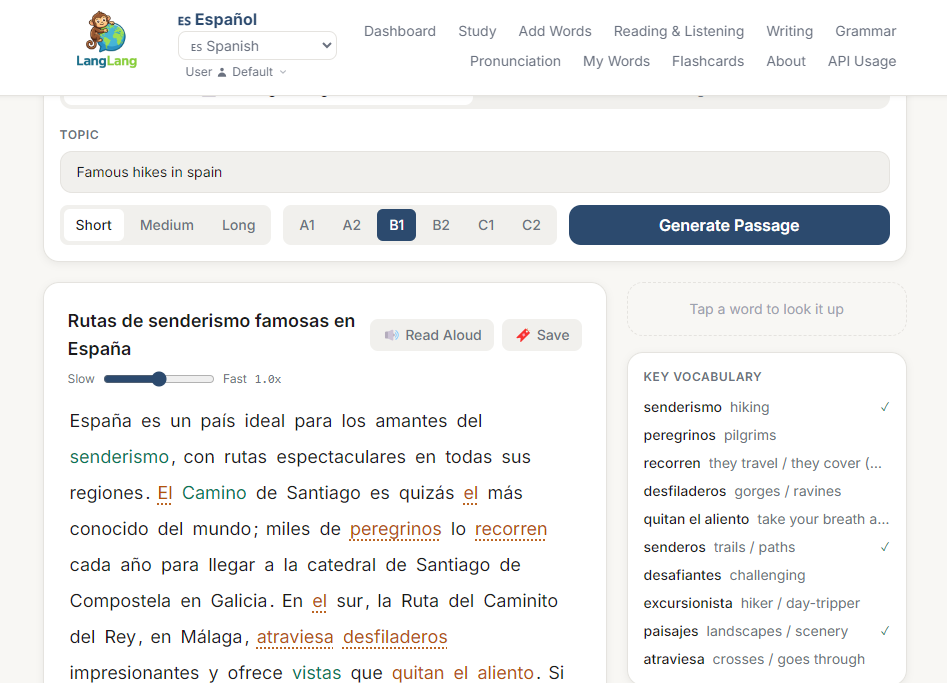This screenshot has width=947, height=683.
Task: Select Long passage length
Action: coord(239,225)
